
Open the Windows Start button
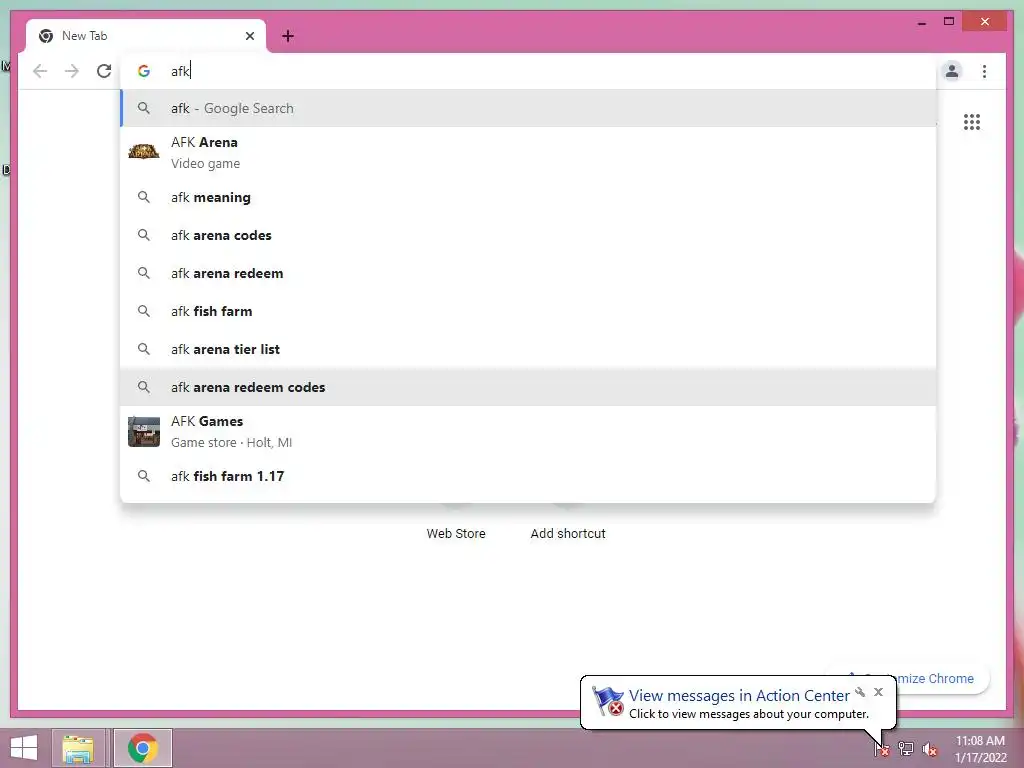point(24,748)
